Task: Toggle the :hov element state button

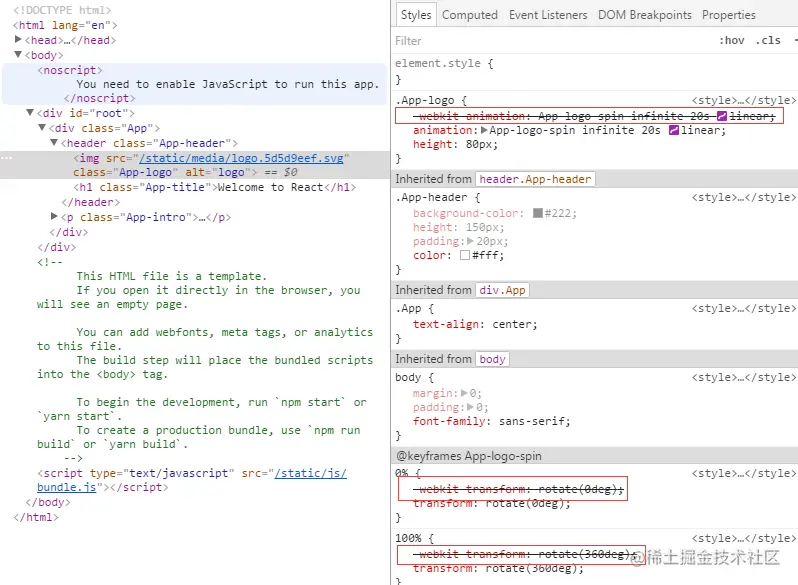Action: pyautogui.click(x=731, y=41)
